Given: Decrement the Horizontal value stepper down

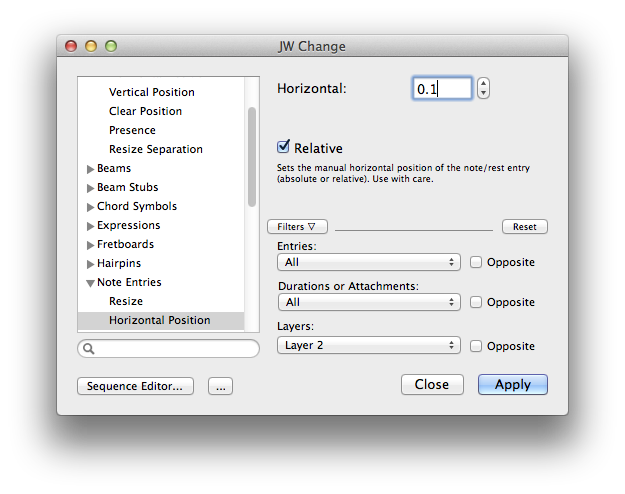Looking at the screenshot, I should [x=484, y=94].
